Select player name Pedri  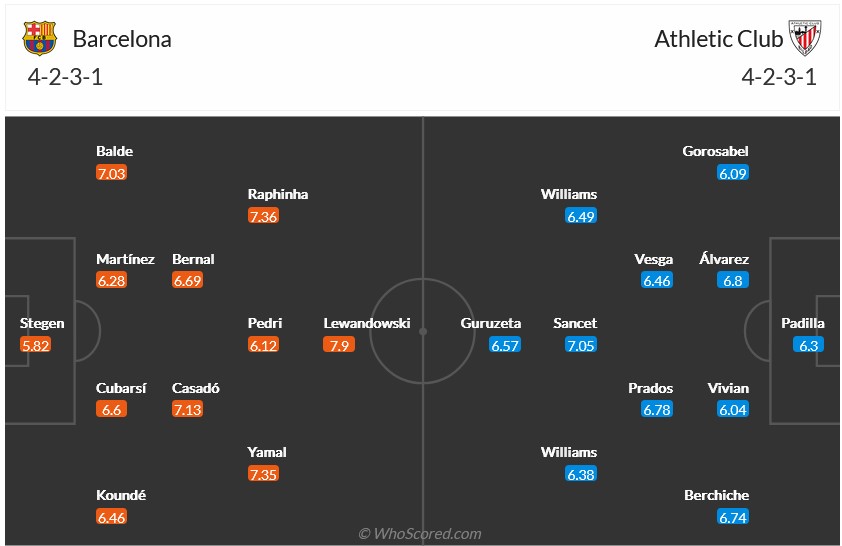(265, 323)
